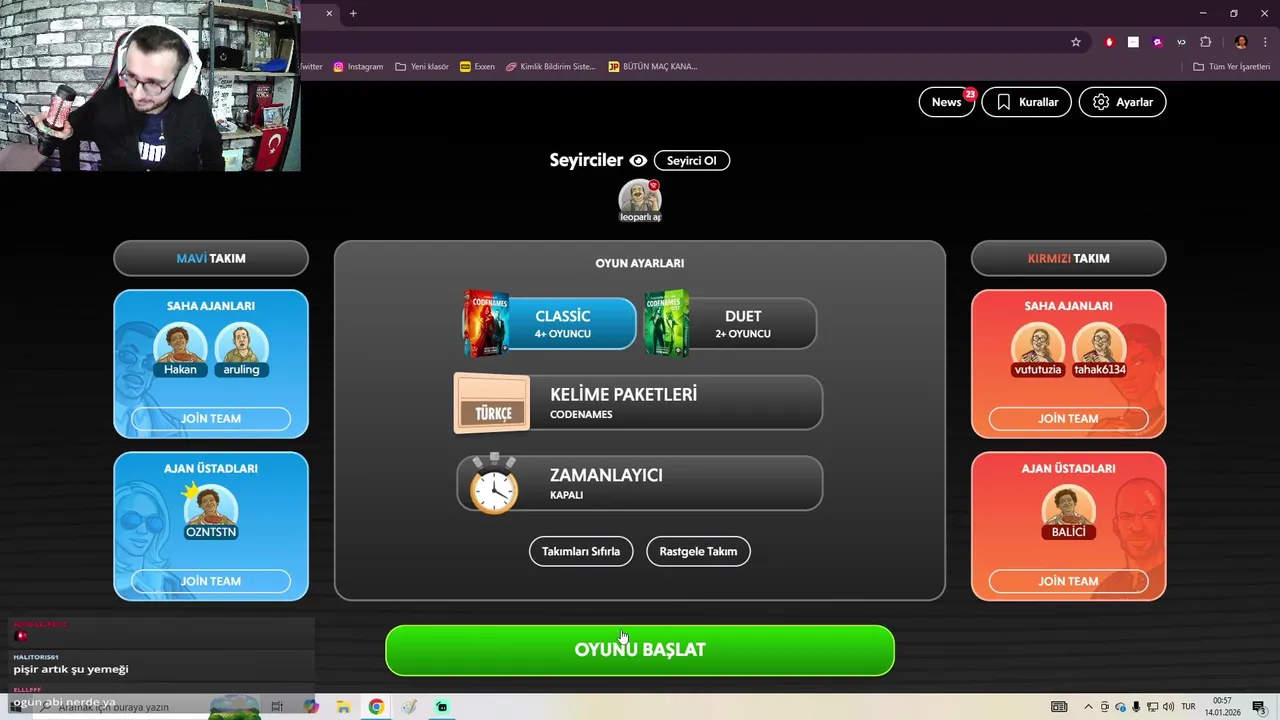This screenshot has width=1280, height=720.
Task: Join red team Ajan Üstadları
Action: 1068,581
